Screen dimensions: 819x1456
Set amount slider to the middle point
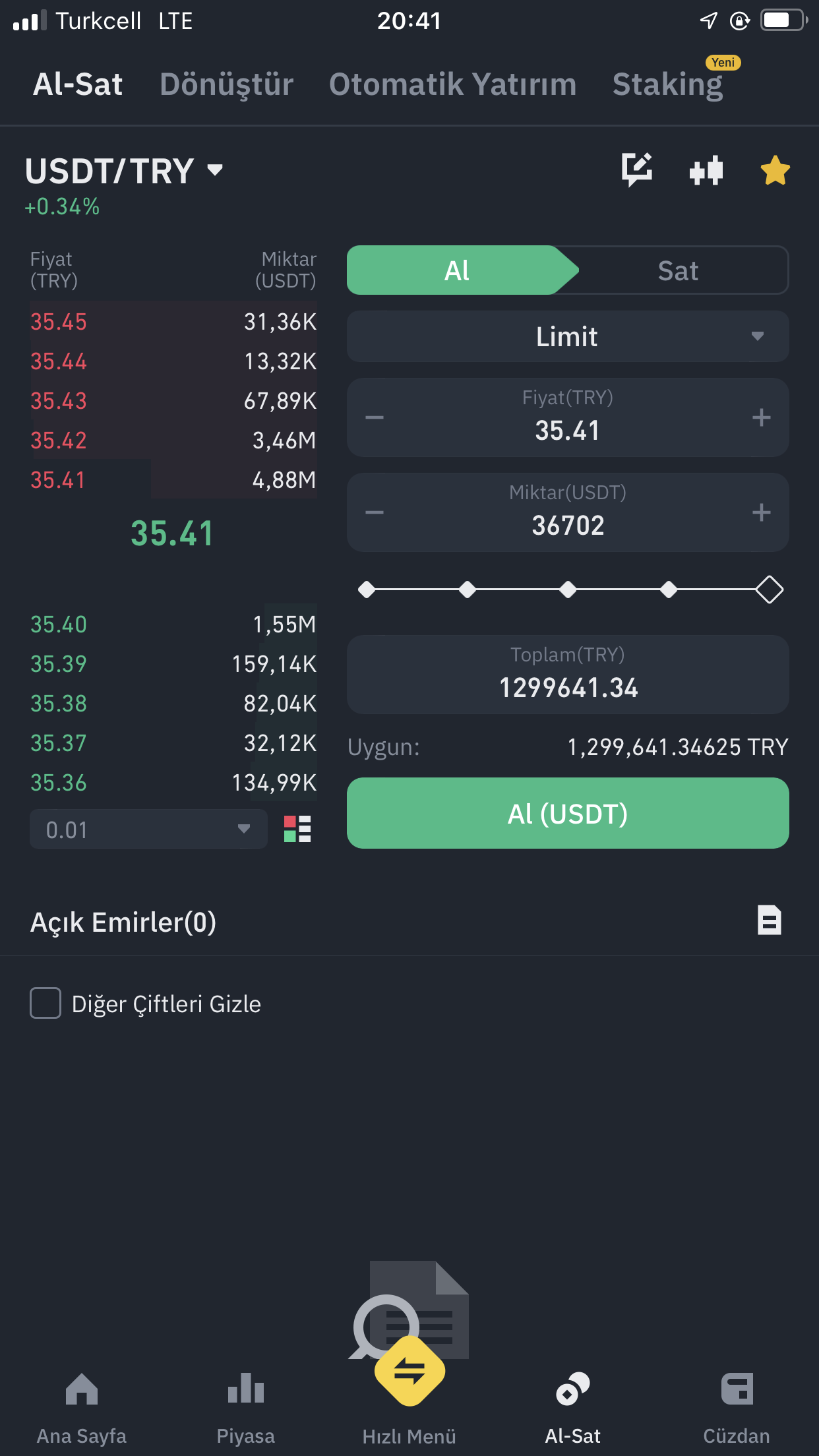tap(568, 590)
